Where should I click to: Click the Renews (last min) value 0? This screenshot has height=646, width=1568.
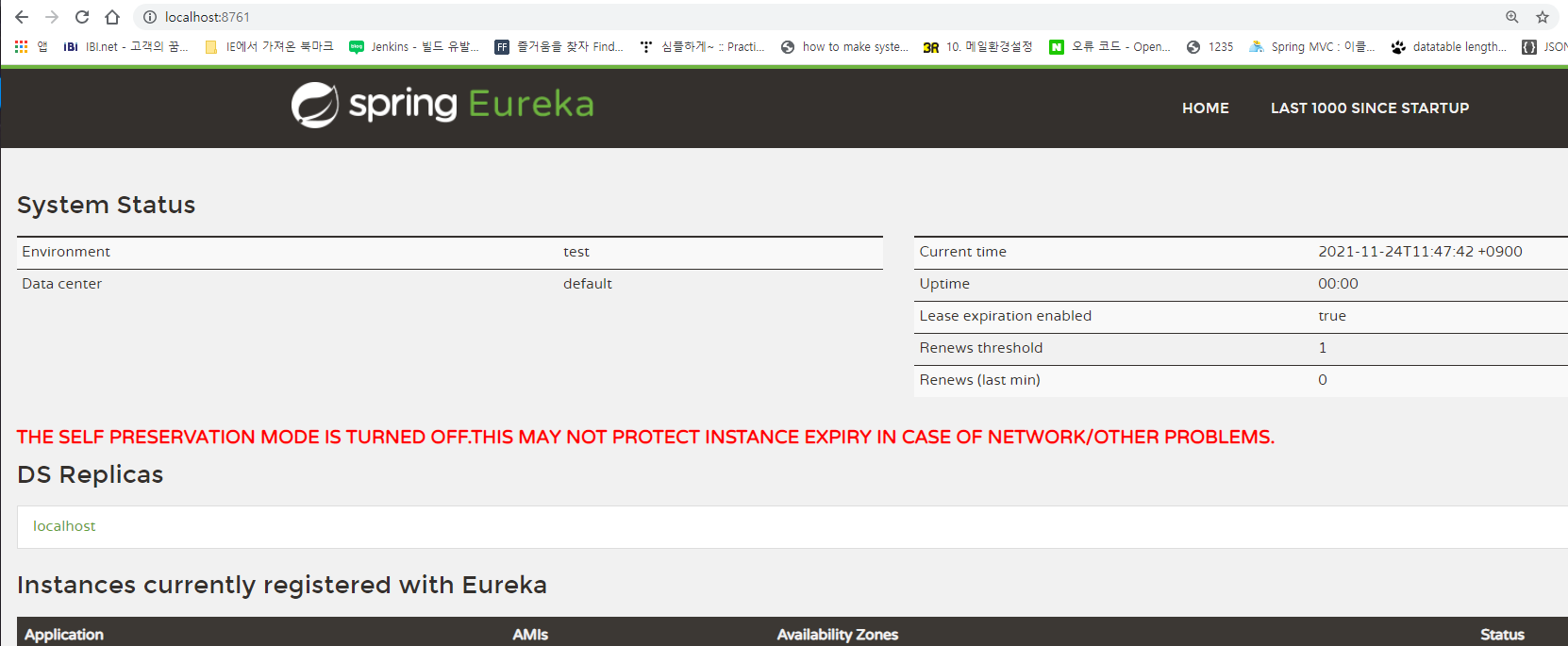(1323, 380)
